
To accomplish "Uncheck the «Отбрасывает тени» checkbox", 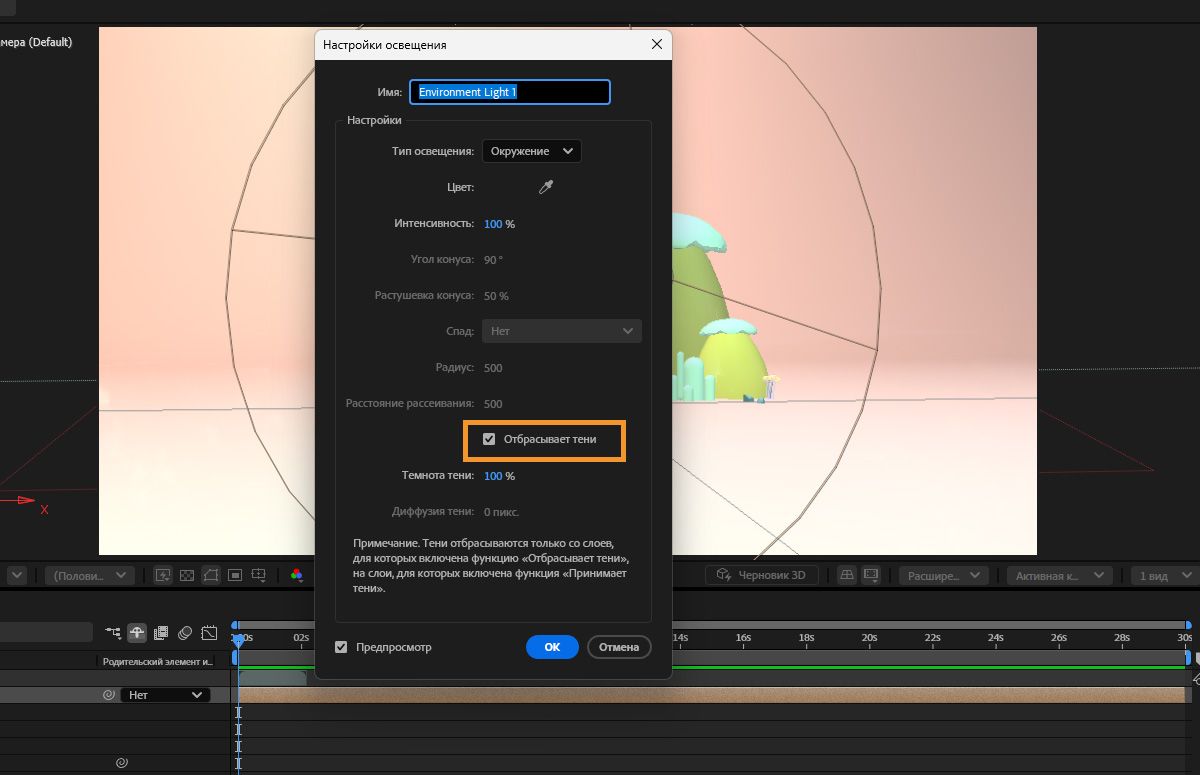I will [x=489, y=439].
